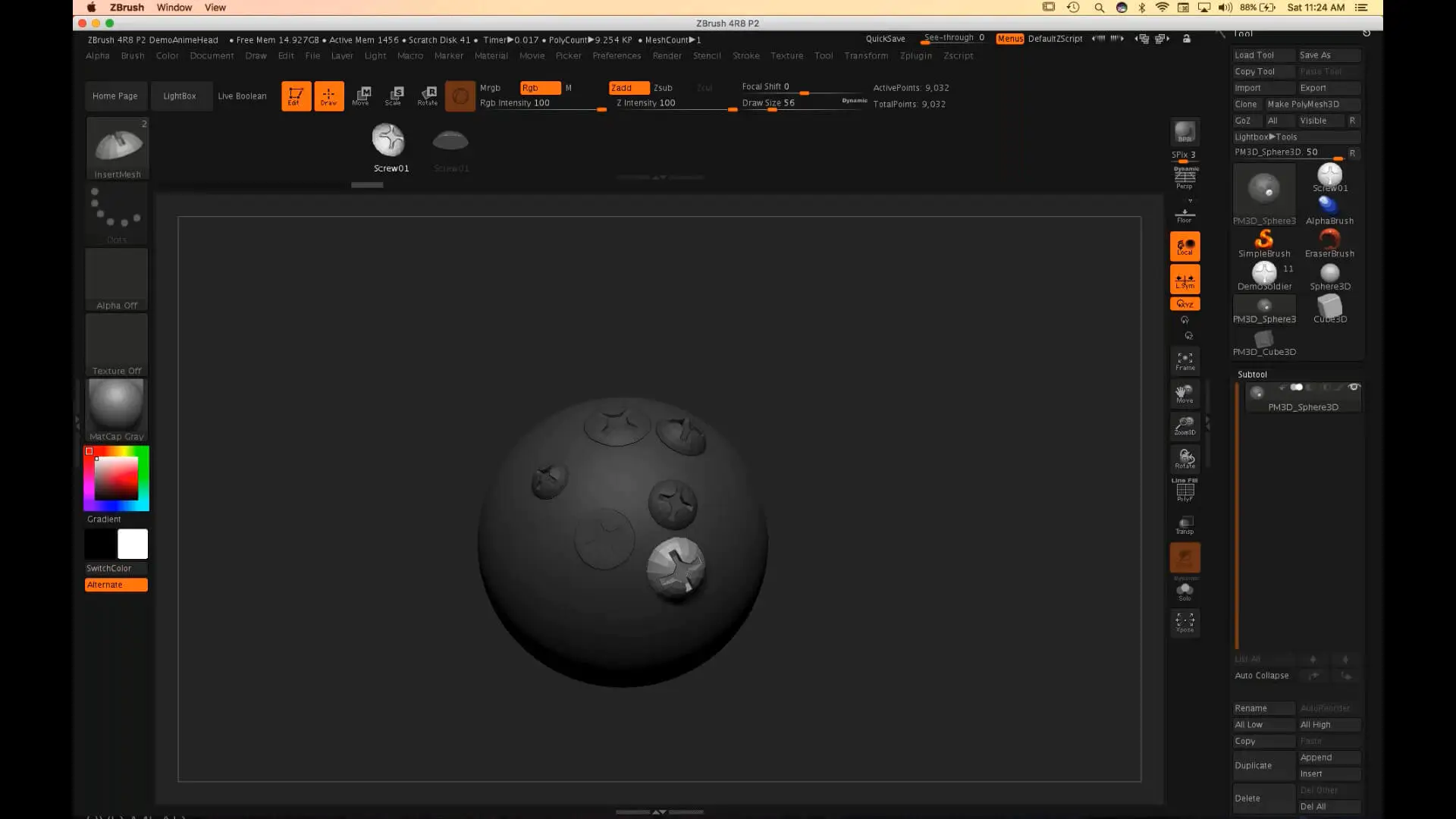Select the Sphere3D tool

[1329, 276]
